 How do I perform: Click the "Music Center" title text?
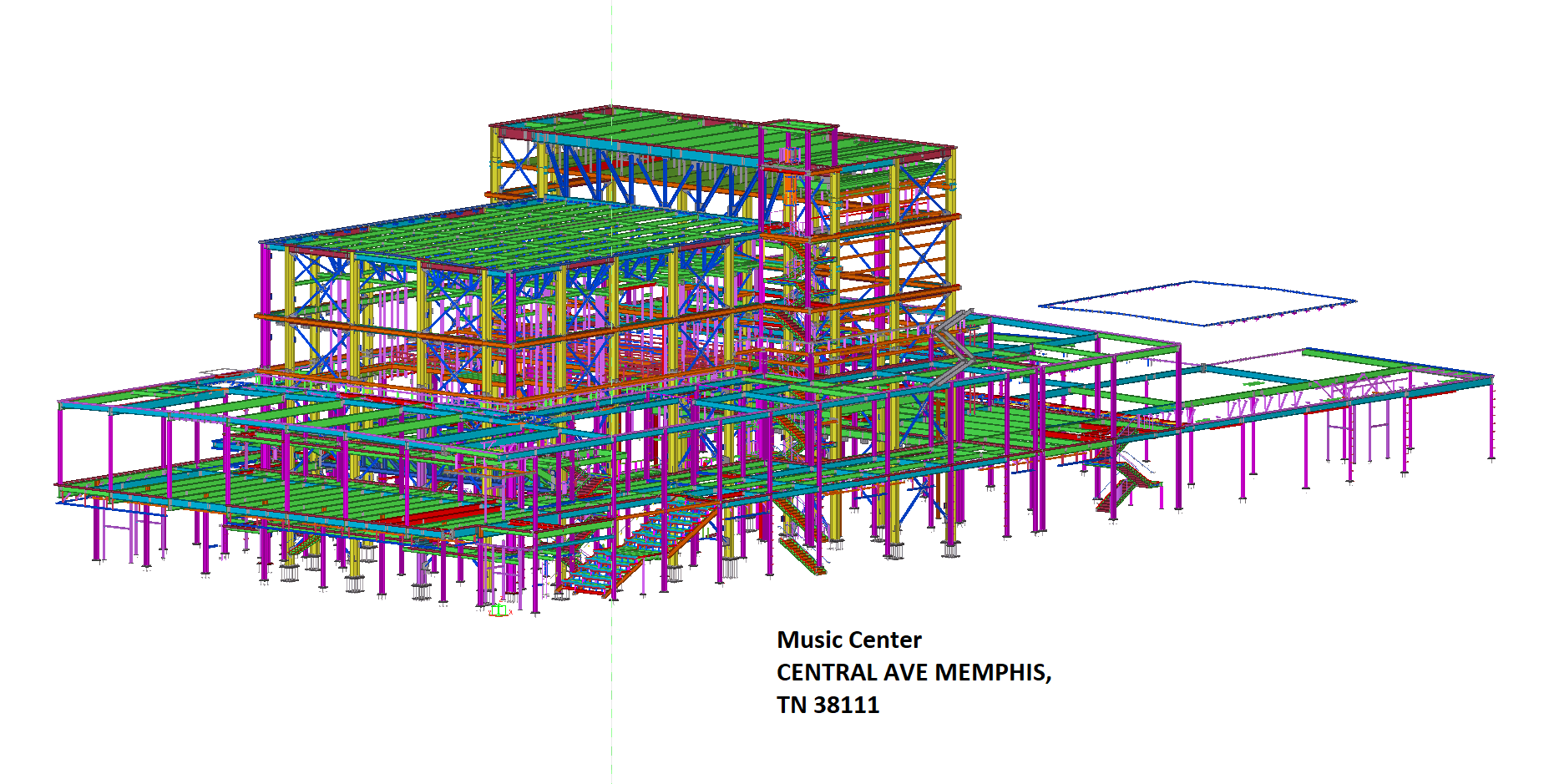848,640
